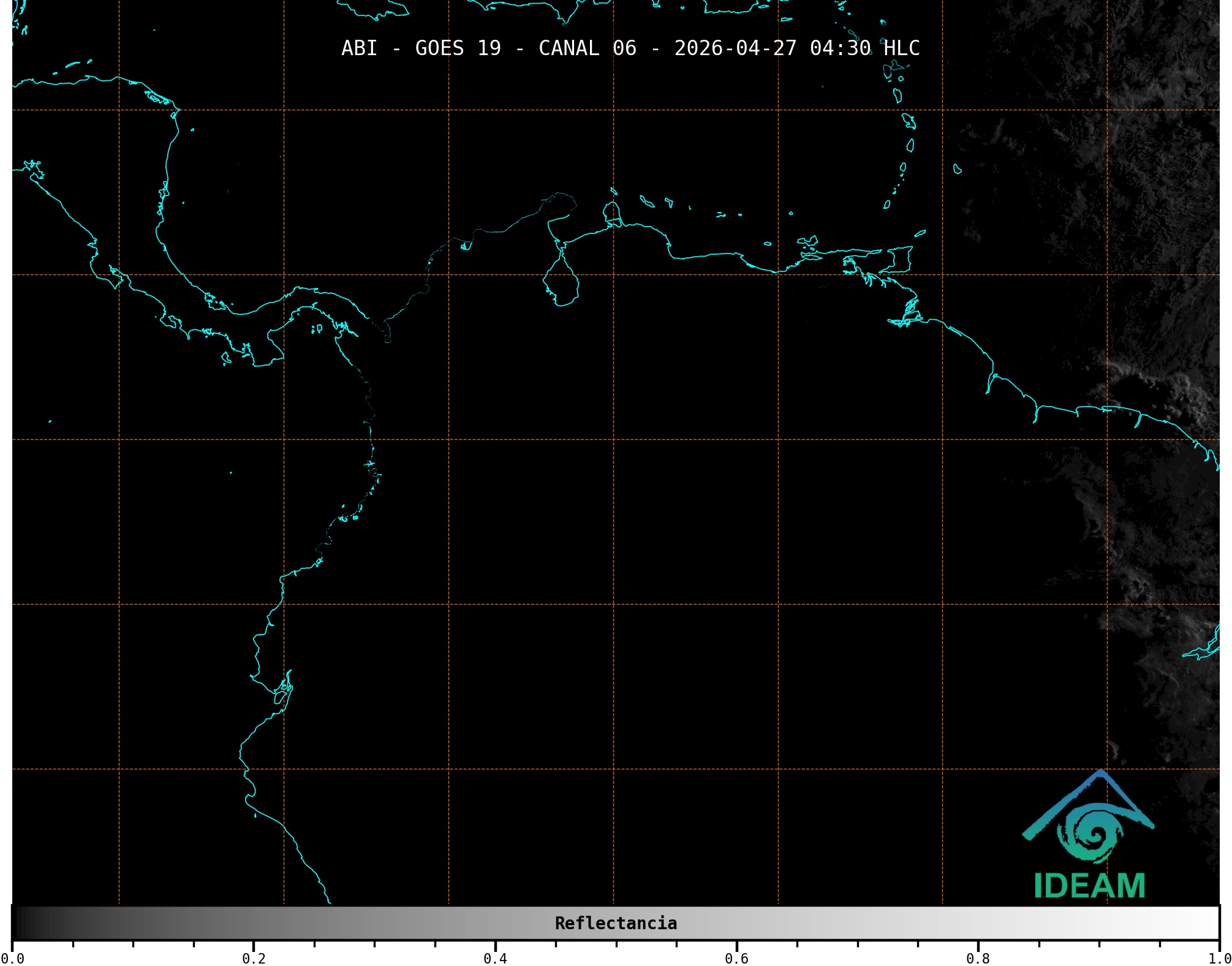Click the blue roof peak of the IDEAM logo

[x=1101, y=774]
